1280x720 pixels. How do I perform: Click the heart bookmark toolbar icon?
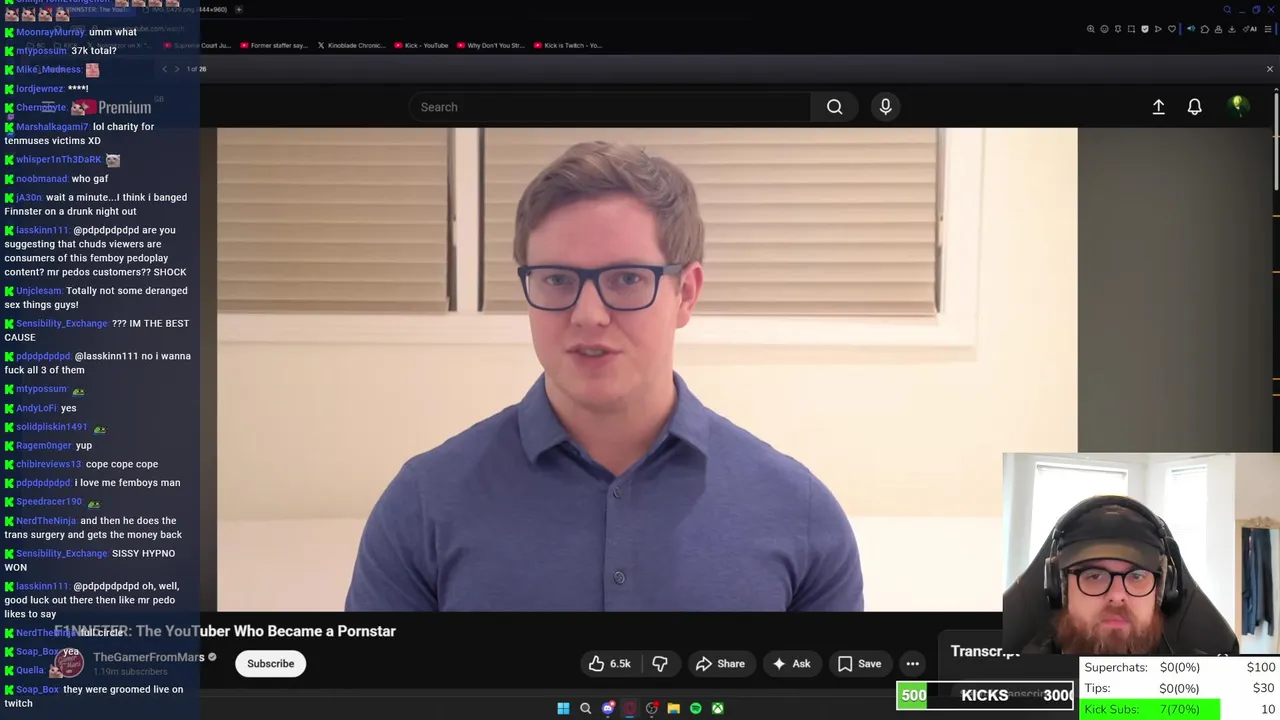(1172, 29)
